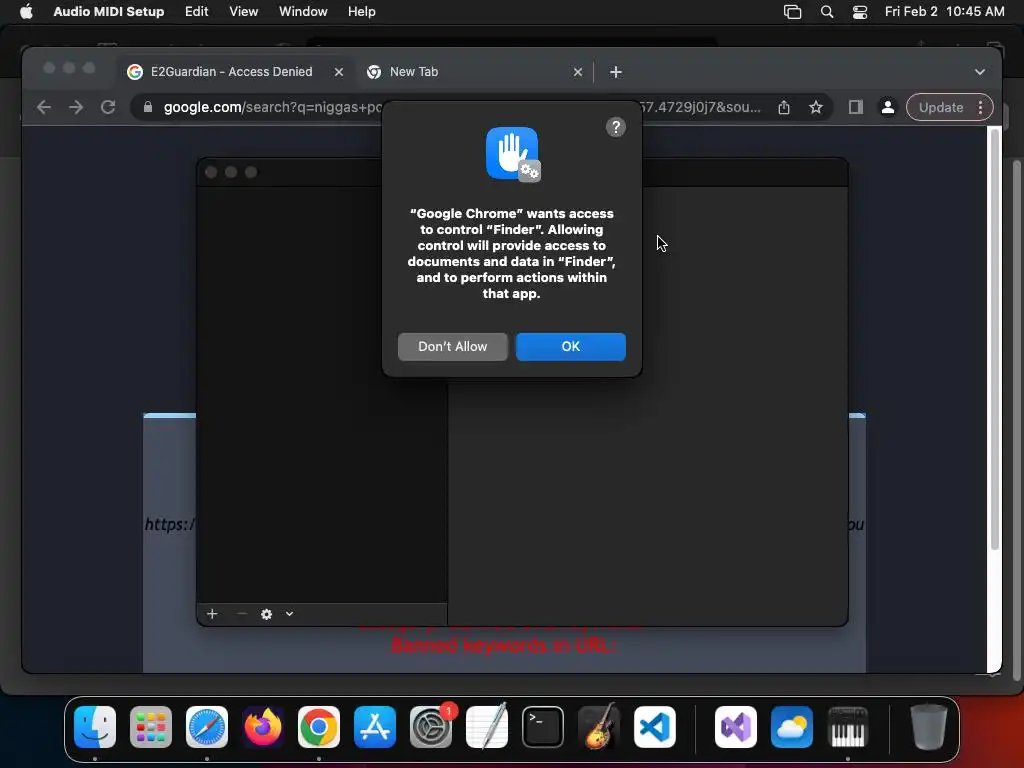This screenshot has width=1024, height=768.
Task: Open Audio MIDI Setup piano icon in Dock
Action: click(x=848, y=727)
